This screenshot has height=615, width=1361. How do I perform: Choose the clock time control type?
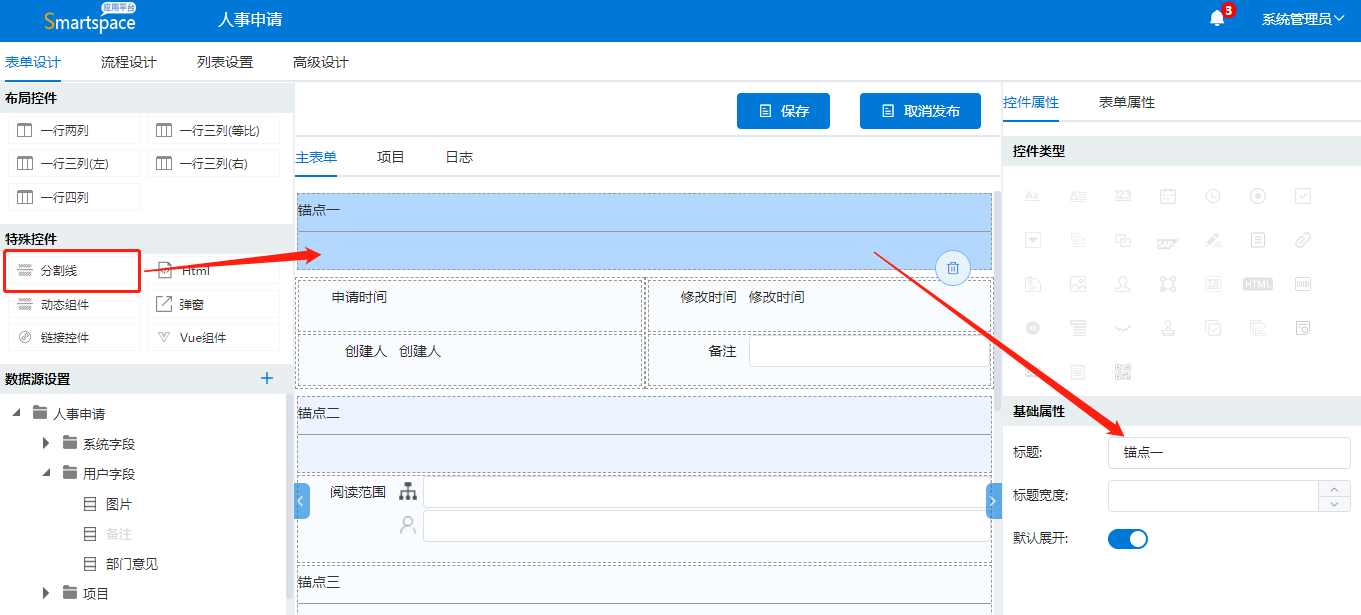pyautogui.click(x=1212, y=196)
